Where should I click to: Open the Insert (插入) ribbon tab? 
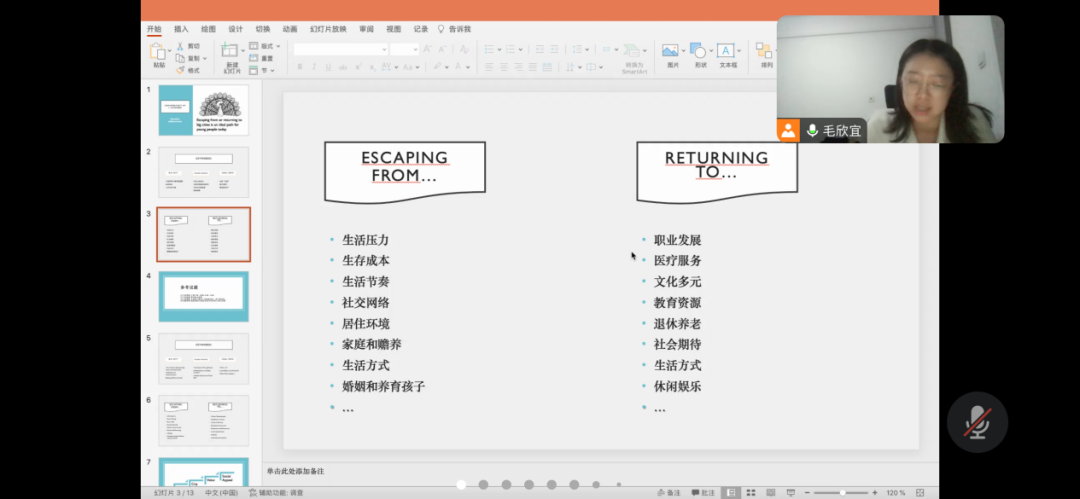181,29
